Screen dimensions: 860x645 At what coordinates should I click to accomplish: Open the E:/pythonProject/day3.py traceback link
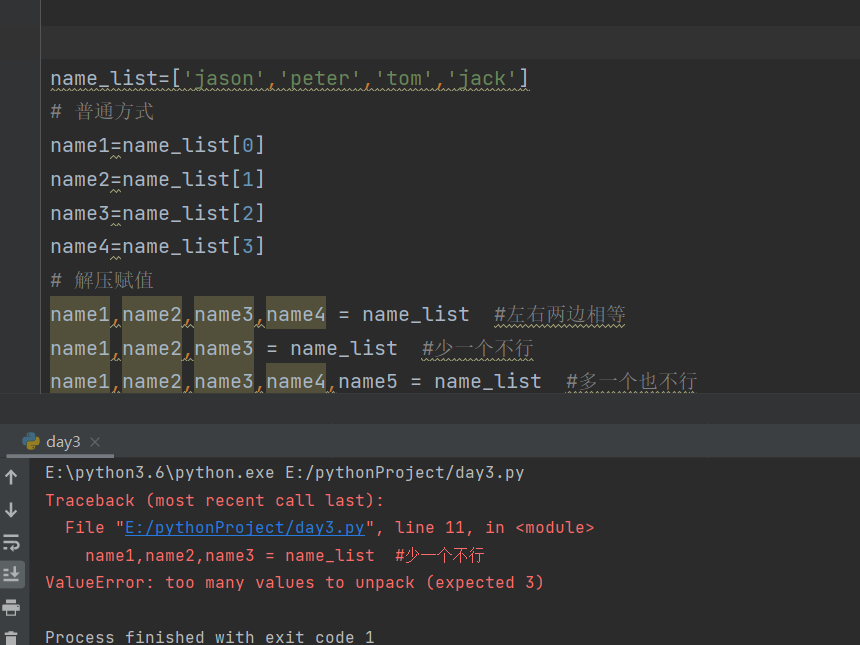245,528
